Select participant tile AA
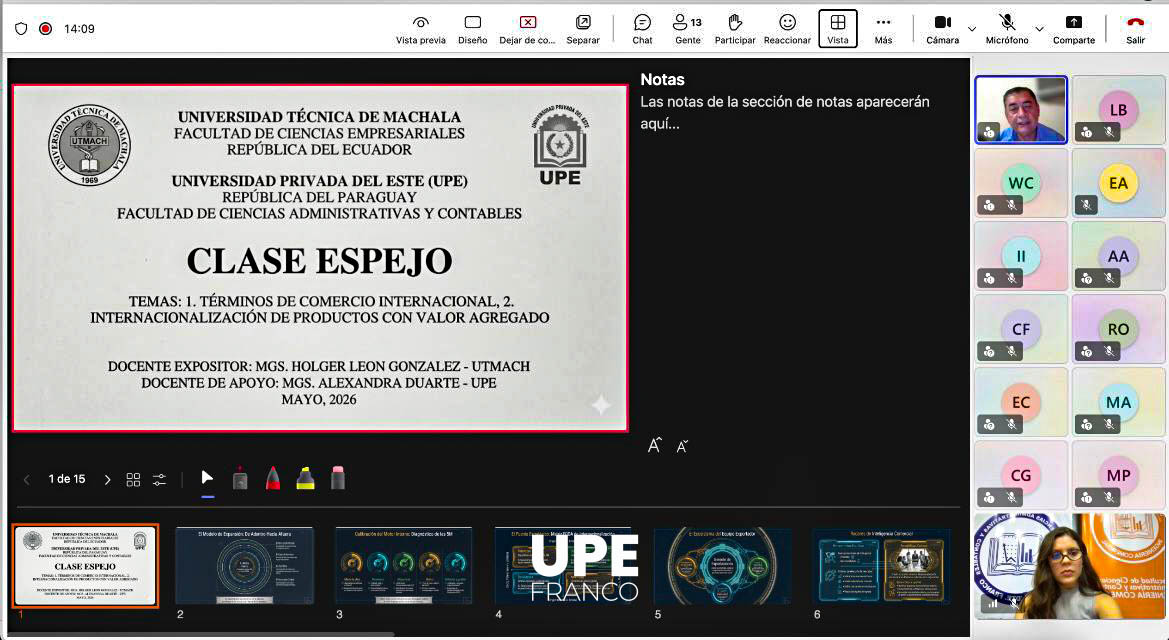Screen dimensions: 1169x640 click(x=1118, y=256)
